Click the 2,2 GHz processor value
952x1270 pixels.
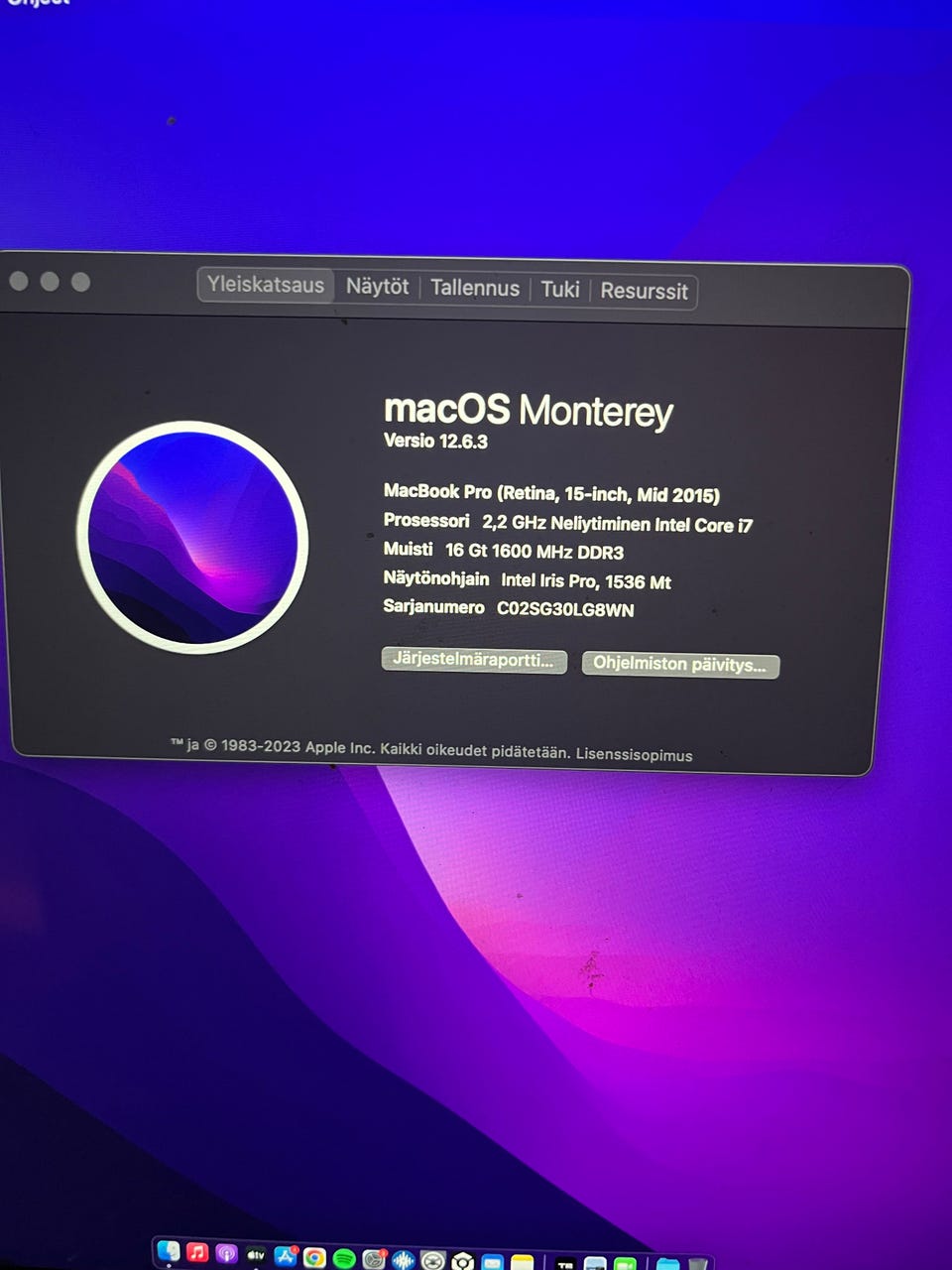coord(617,524)
